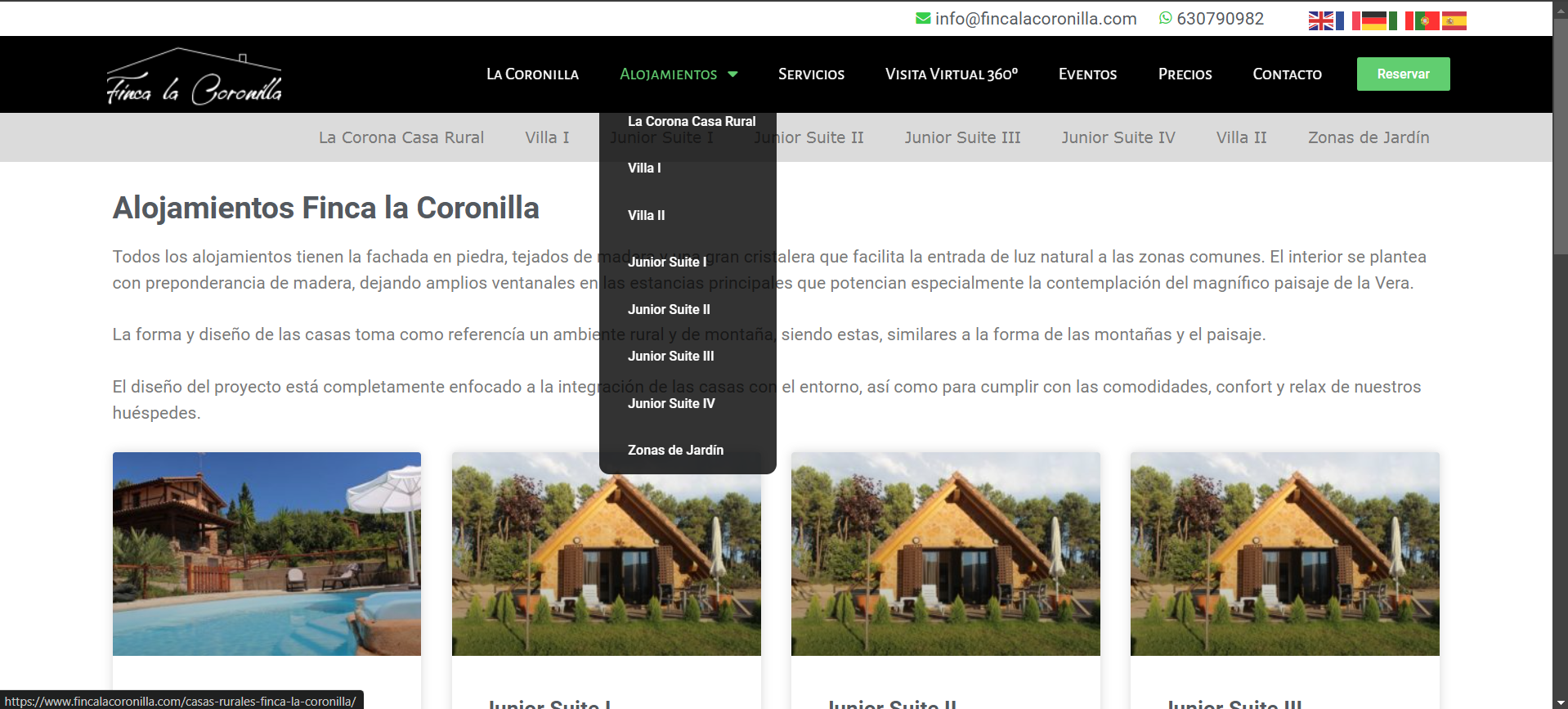This screenshot has height=709, width=1568.
Task: Switch language using the French flag
Action: coord(1348,20)
